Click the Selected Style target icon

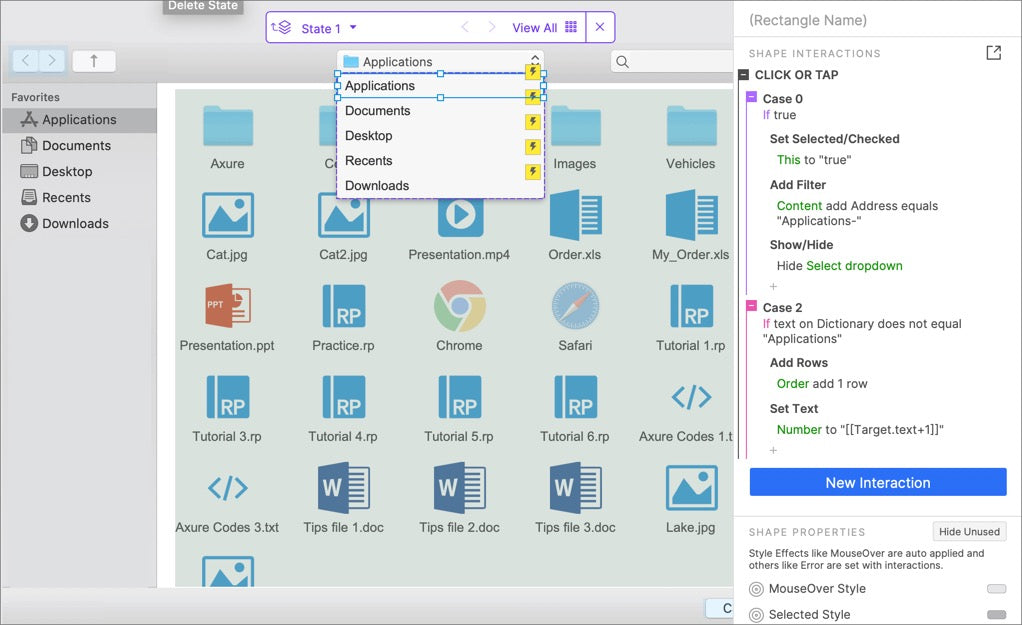pos(756,615)
